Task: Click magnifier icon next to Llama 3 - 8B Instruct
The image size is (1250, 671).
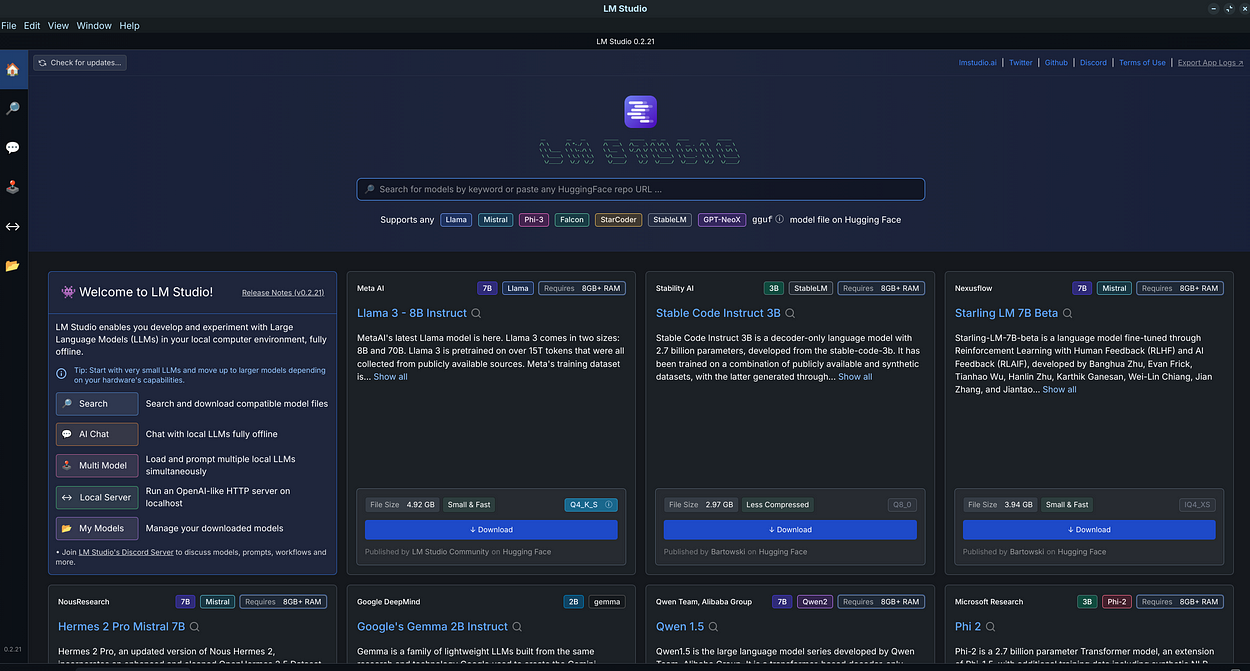Action: (x=476, y=313)
